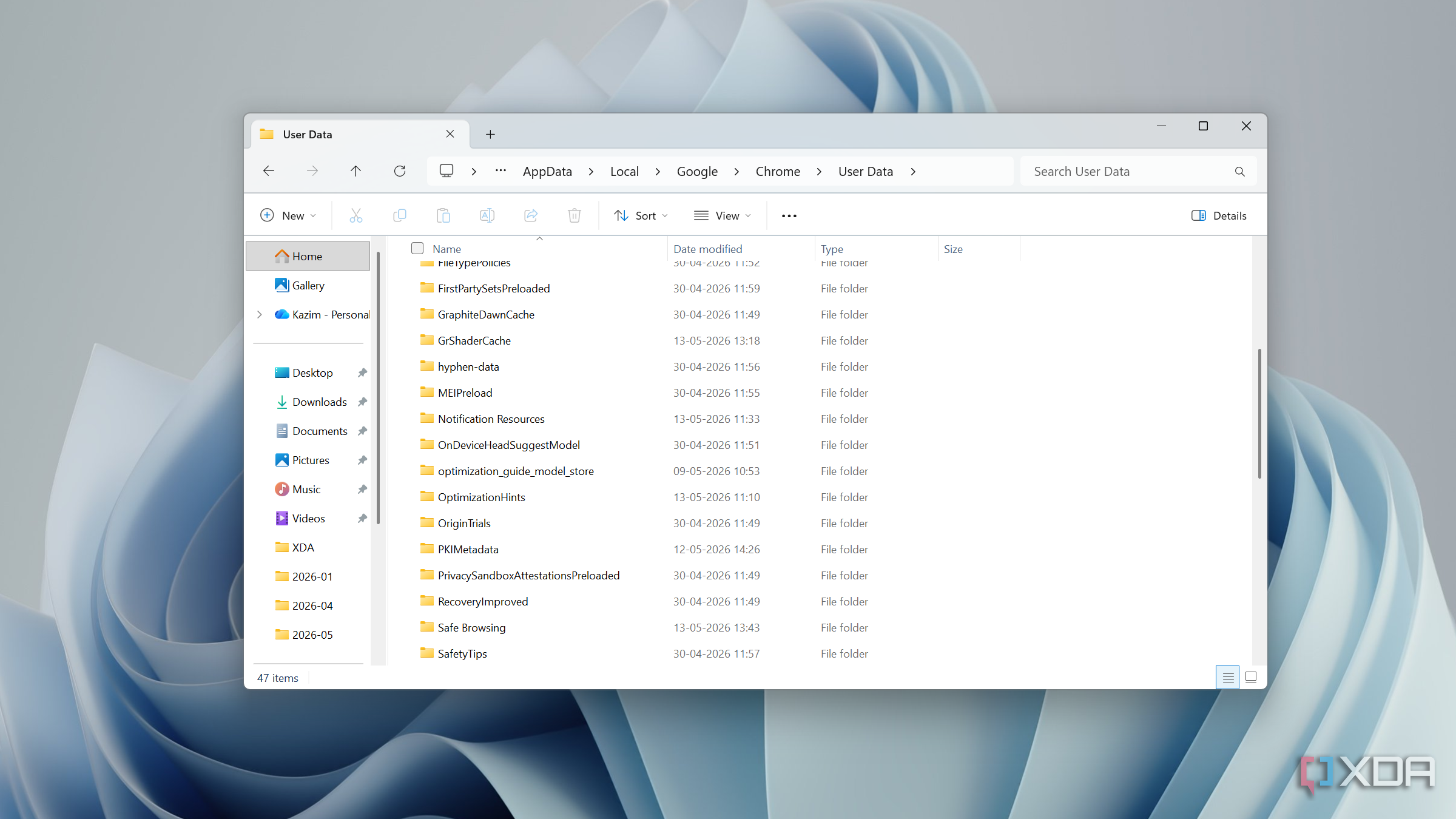Switch to details list view icon
The width and height of the screenshot is (1456, 819).
click(1228, 677)
